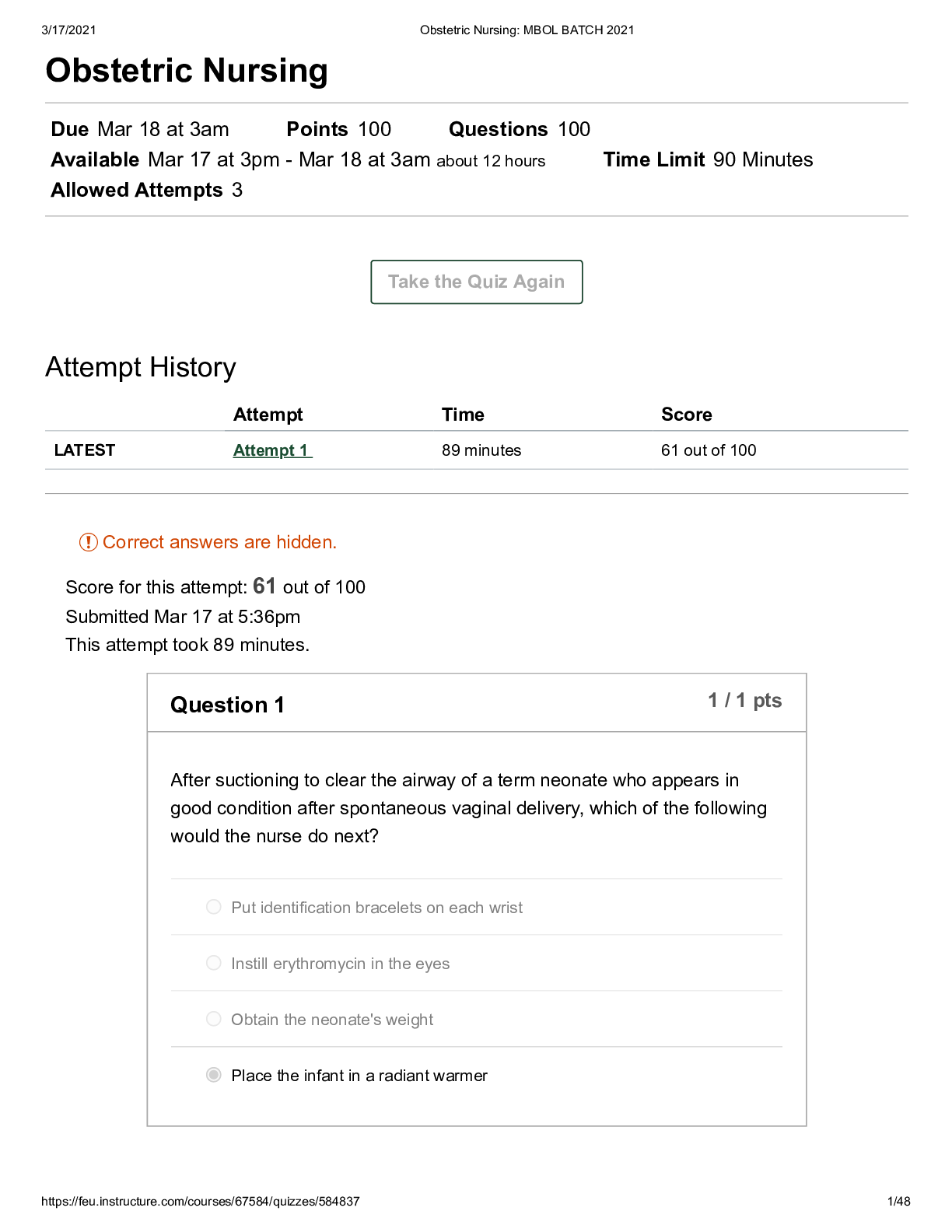The width and height of the screenshot is (952, 1232).
Task: Click the 1 / 1 pts label
Action: (744, 701)
